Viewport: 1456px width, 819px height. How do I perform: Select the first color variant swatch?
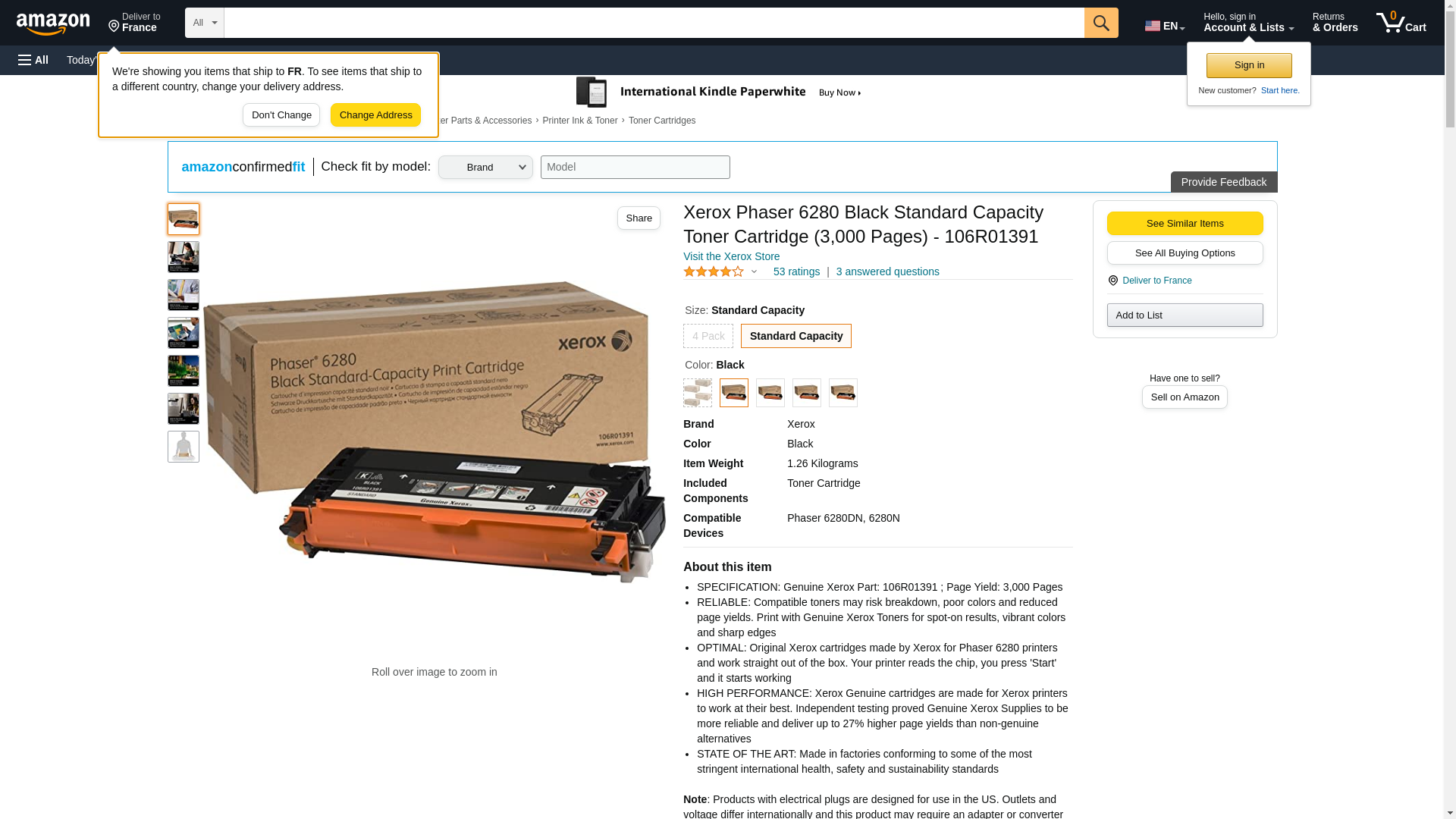[x=697, y=393]
